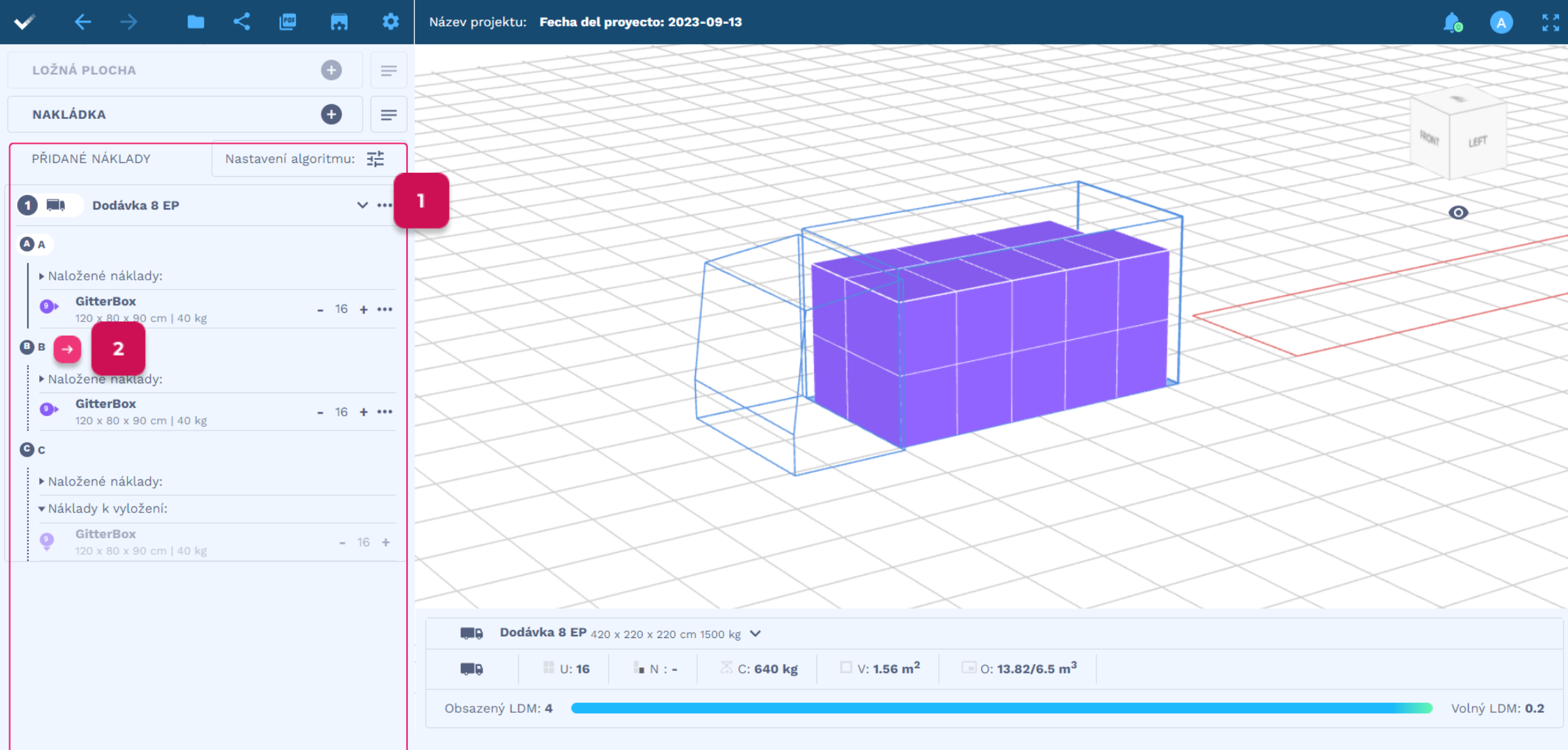Click the share icon
This screenshot has width=1568, height=750.
click(242, 22)
